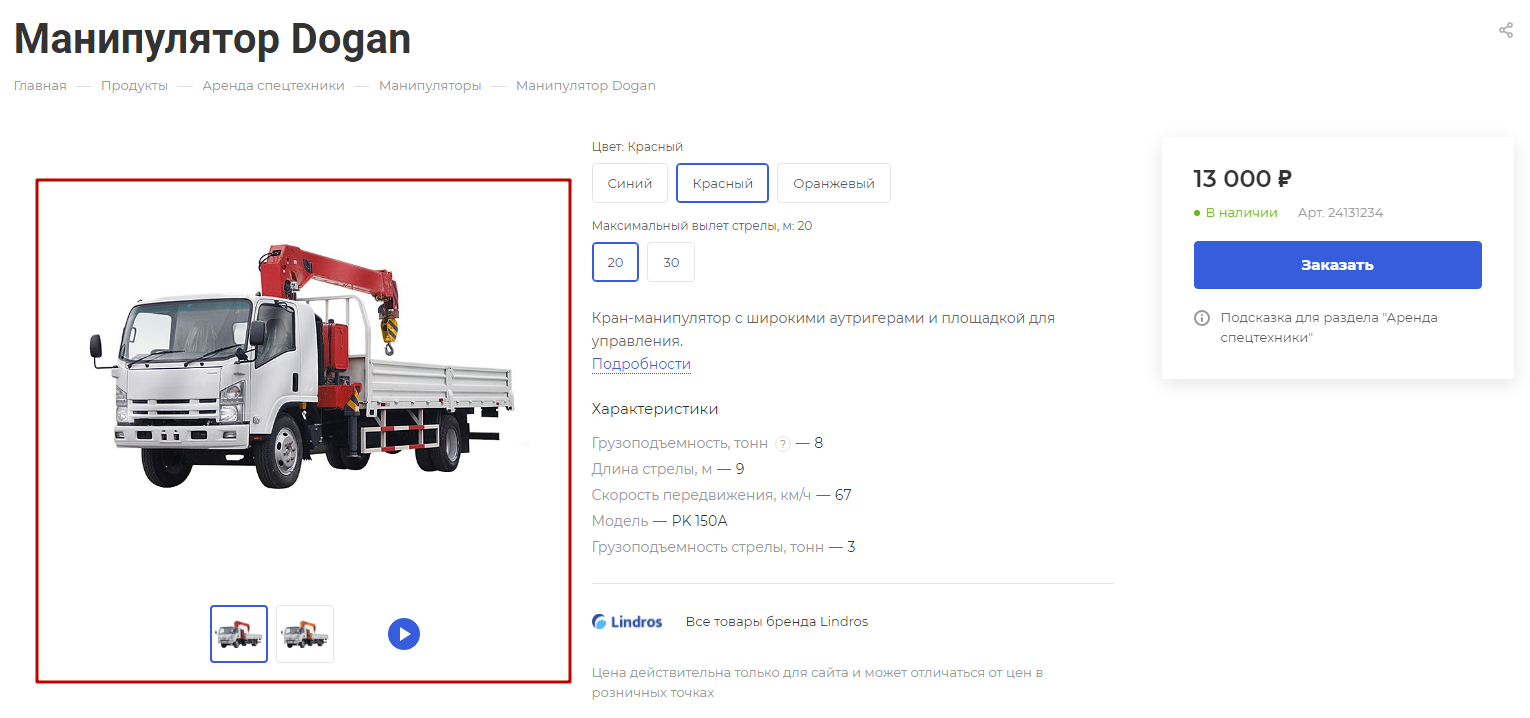
Task: Go to Главная breadcrumb
Action: [40, 86]
